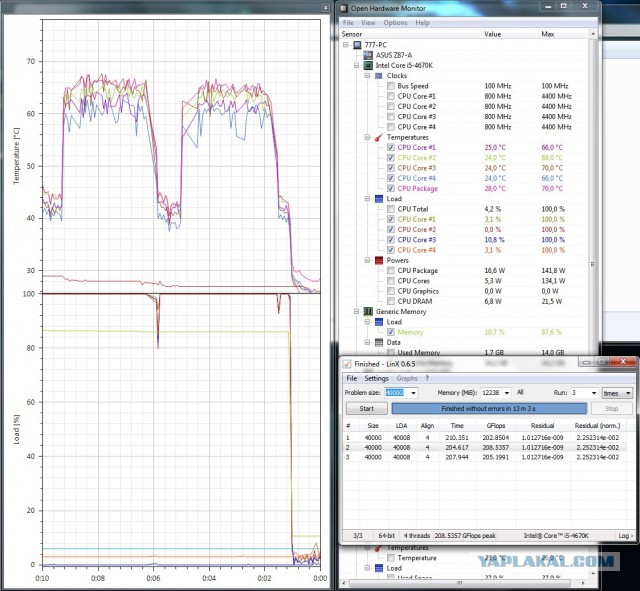This screenshot has width=640, height=591.
Task: Click the 777-PC computer icon
Action: [x=358, y=44]
